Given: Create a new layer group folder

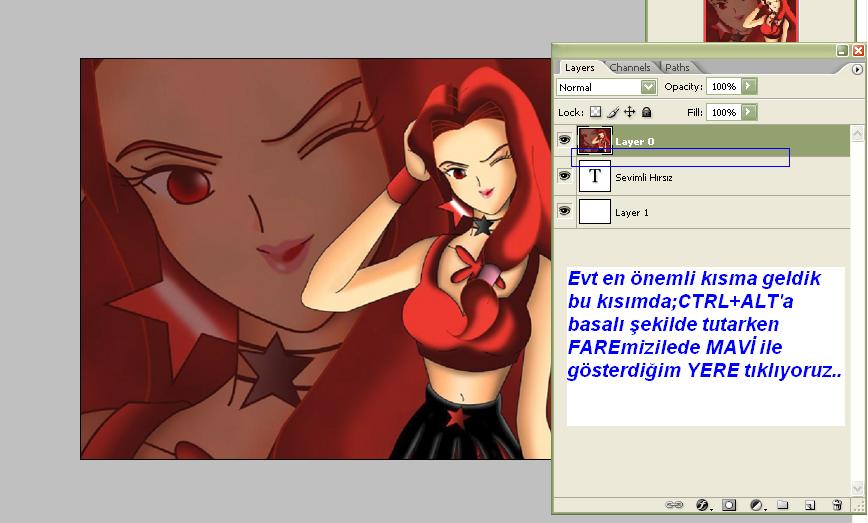Looking at the screenshot, I should coord(783,506).
